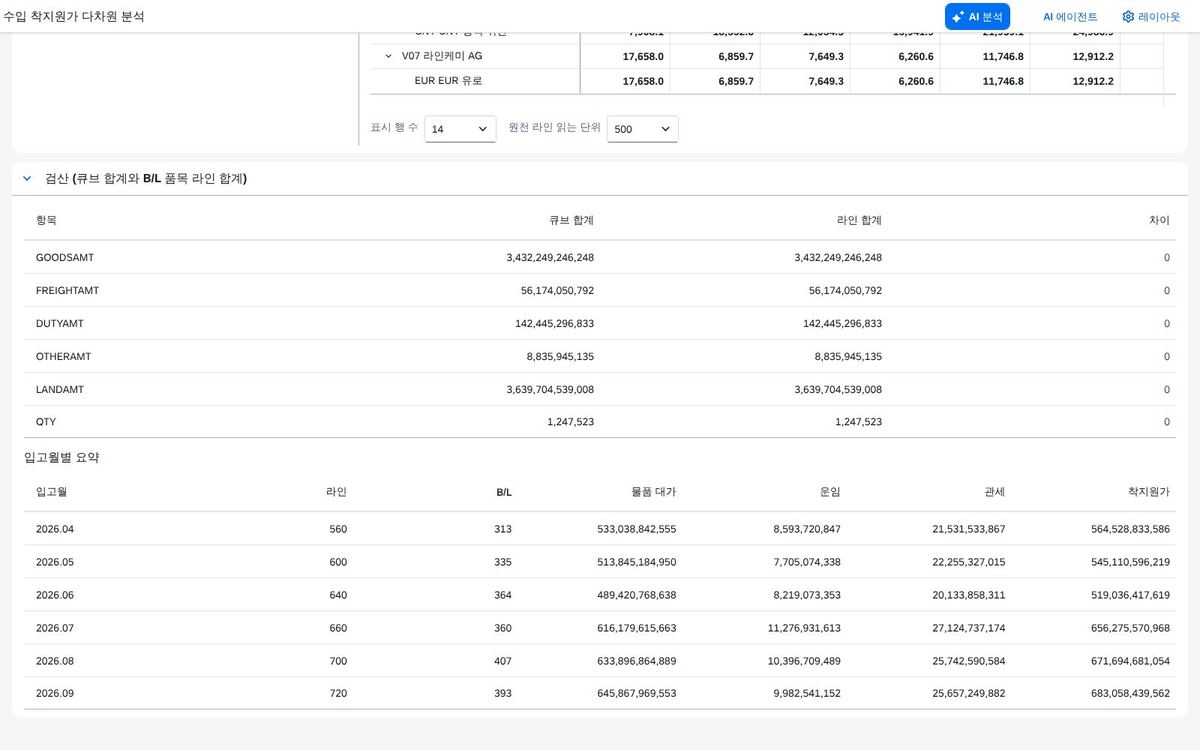Collapse the V07 라인케미 AG row
Viewport: 1200px width, 750px height.
tap(388, 56)
